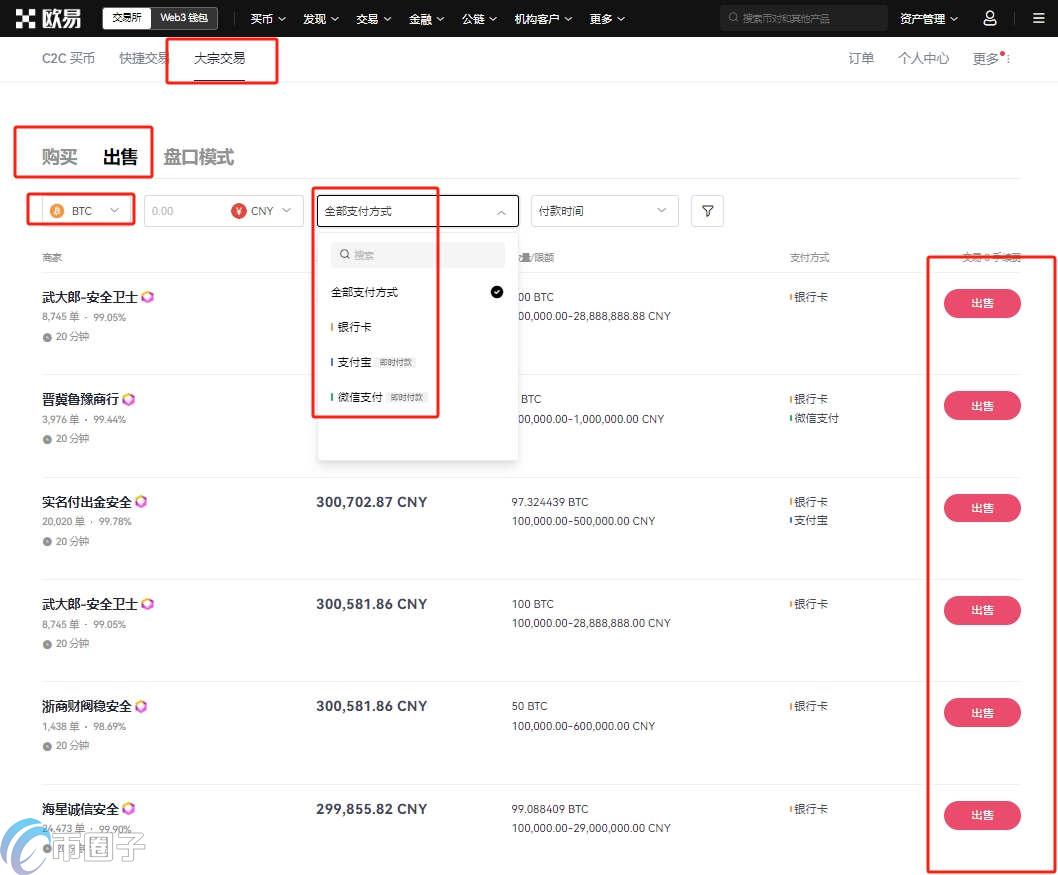Open the CNY currency dropdown
The width and height of the screenshot is (1058, 875).
point(266,211)
